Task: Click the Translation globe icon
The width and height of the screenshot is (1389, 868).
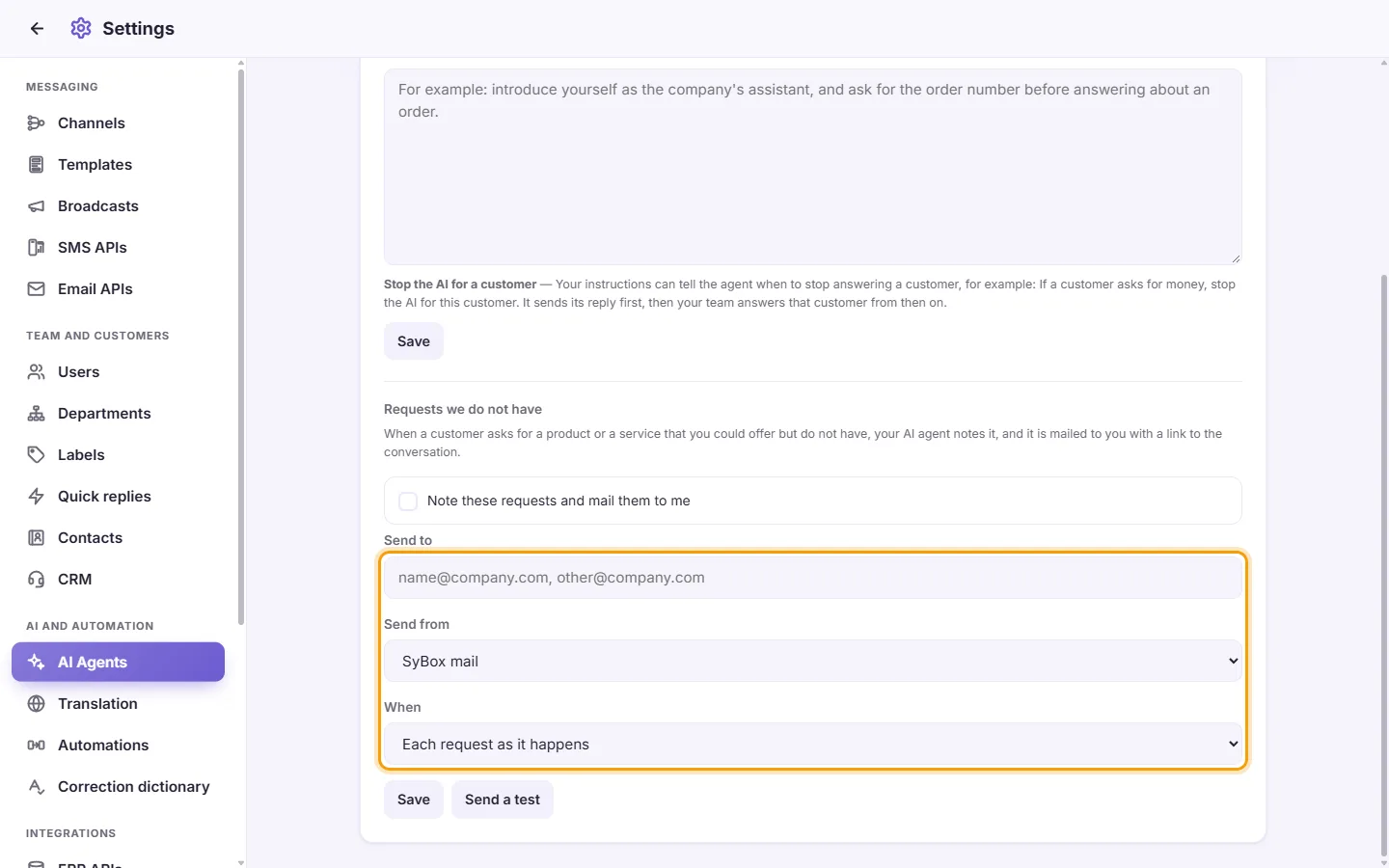Action: pyautogui.click(x=37, y=704)
